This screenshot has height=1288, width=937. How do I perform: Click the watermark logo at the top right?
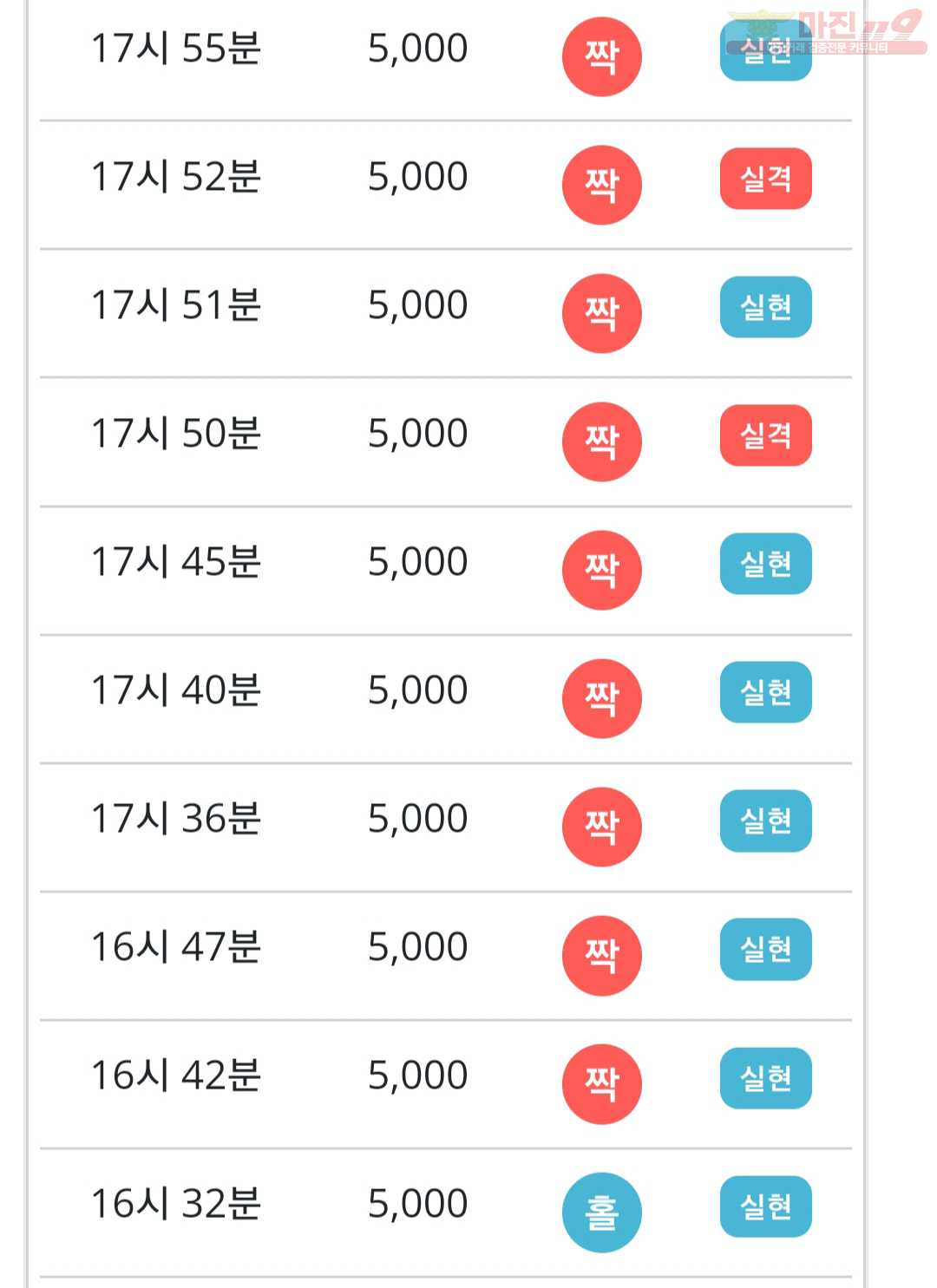827,32
